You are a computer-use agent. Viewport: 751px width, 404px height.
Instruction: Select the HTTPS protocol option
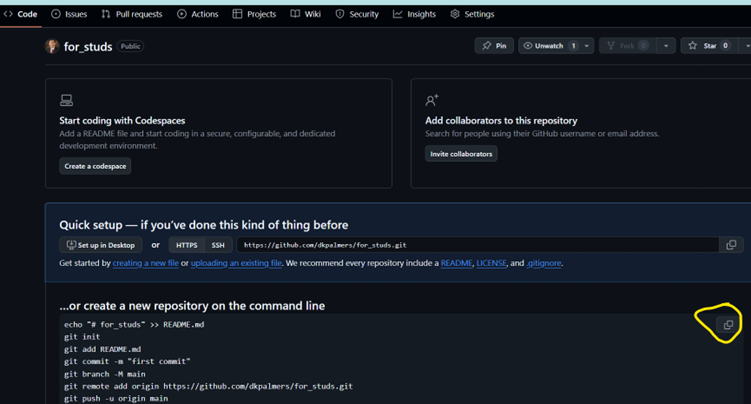pos(186,245)
